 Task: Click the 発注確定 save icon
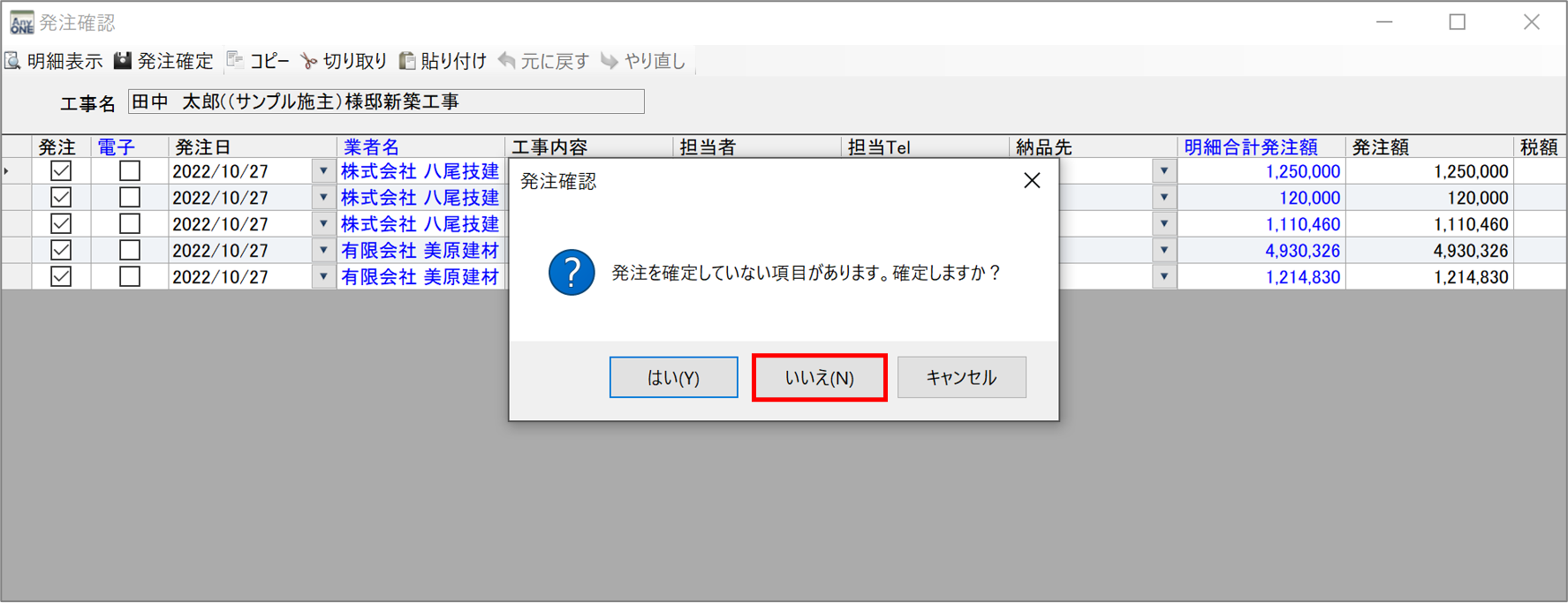point(123,60)
